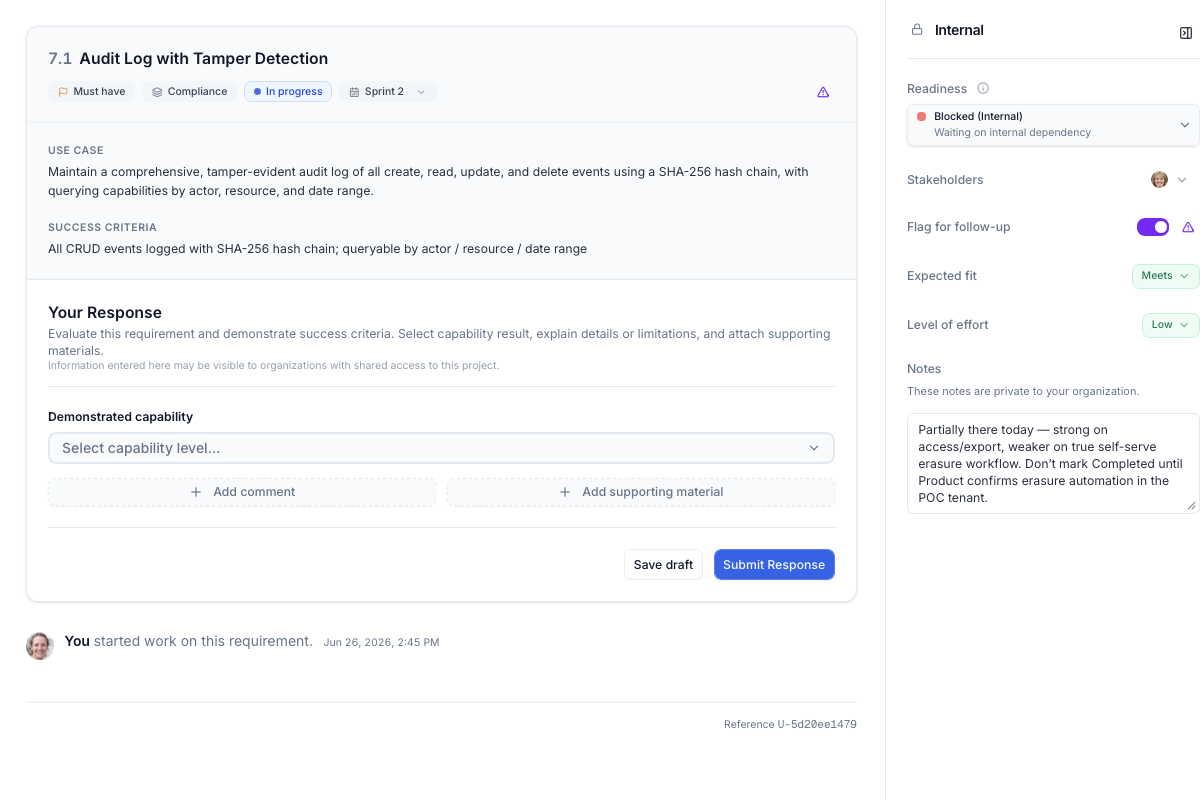Viewport: 1200px width, 800px height.
Task: Click the plus icon in Add comment
Action: click(196, 492)
